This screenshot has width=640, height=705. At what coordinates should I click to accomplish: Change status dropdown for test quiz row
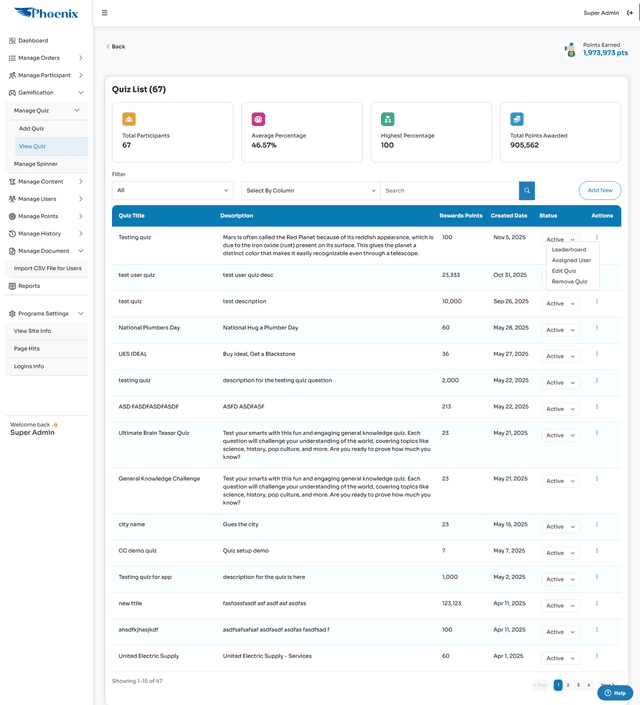[x=560, y=304]
